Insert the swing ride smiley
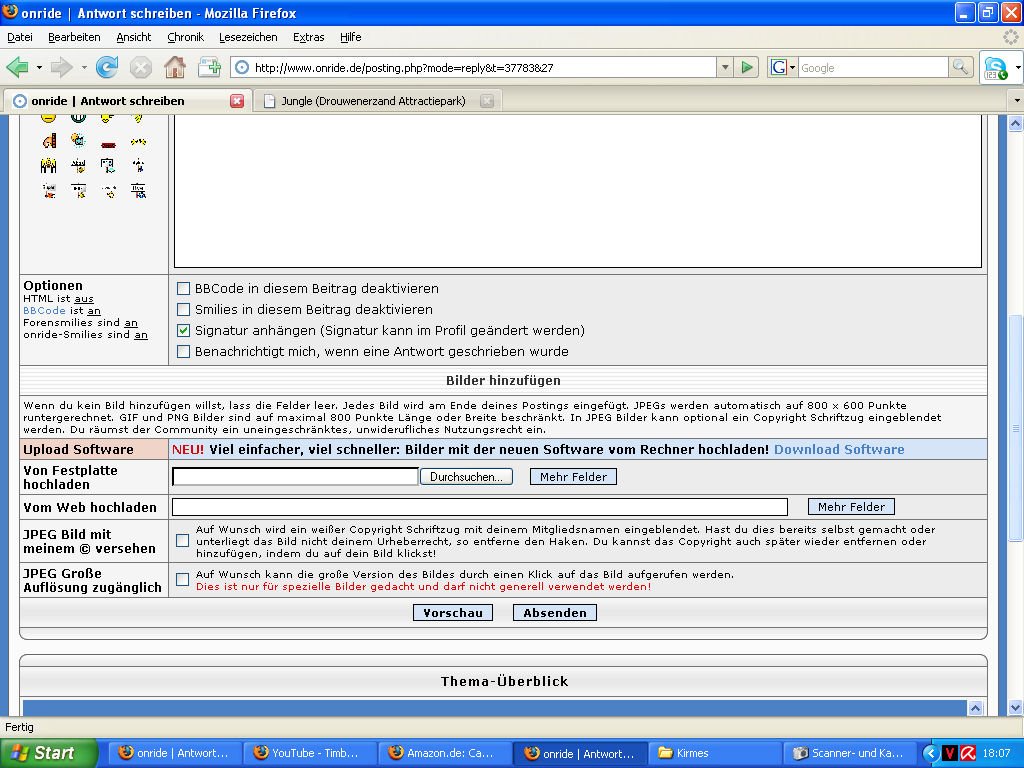 point(78,165)
